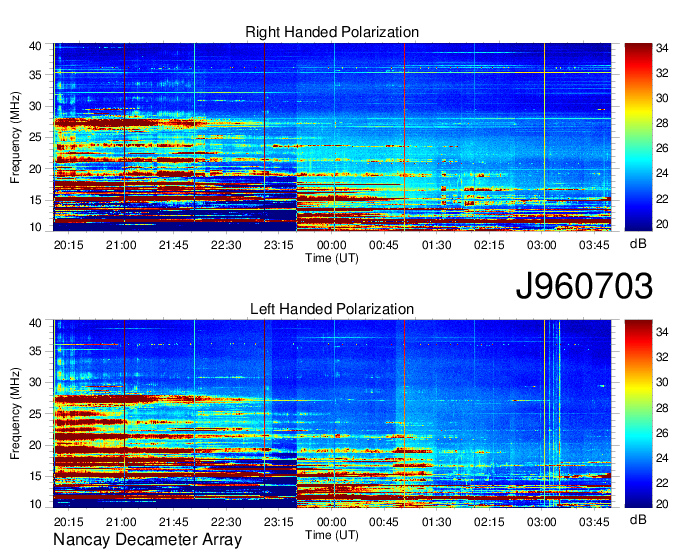
Task: Click the 20:15 time tick of the lower plot
Action: point(69,522)
